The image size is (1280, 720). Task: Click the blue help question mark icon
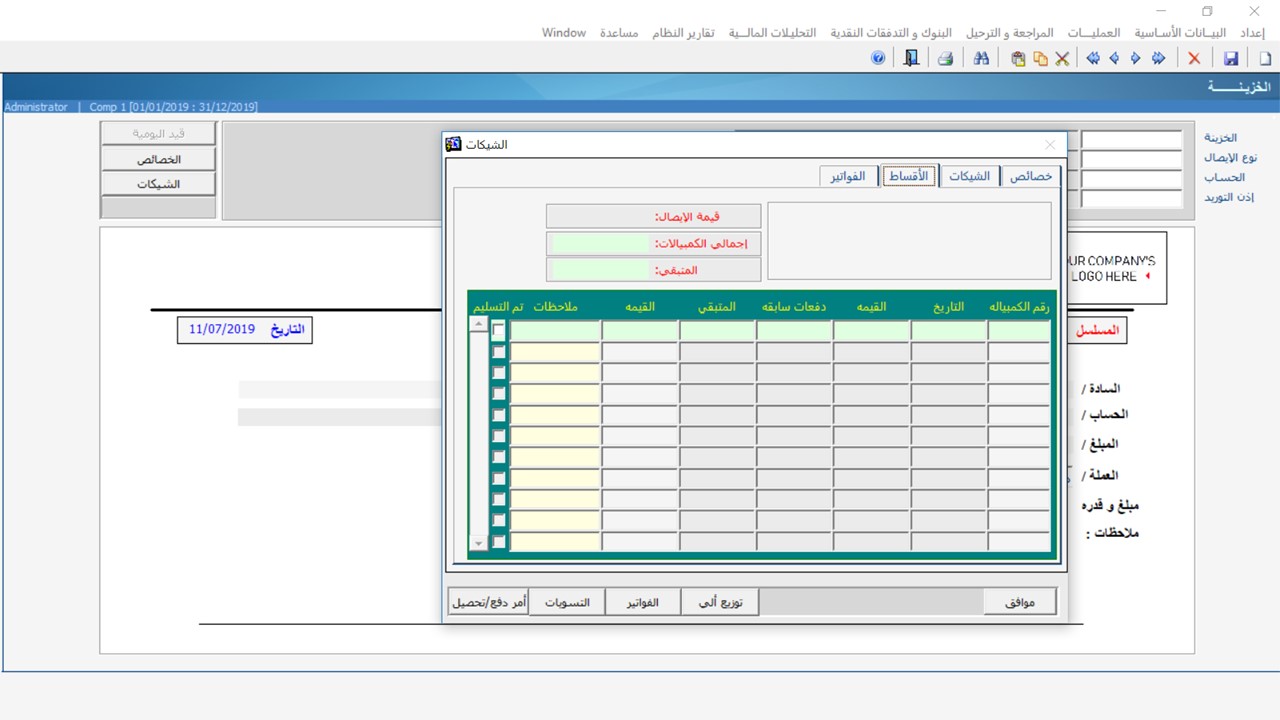pyautogui.click(x=878, y=58)
